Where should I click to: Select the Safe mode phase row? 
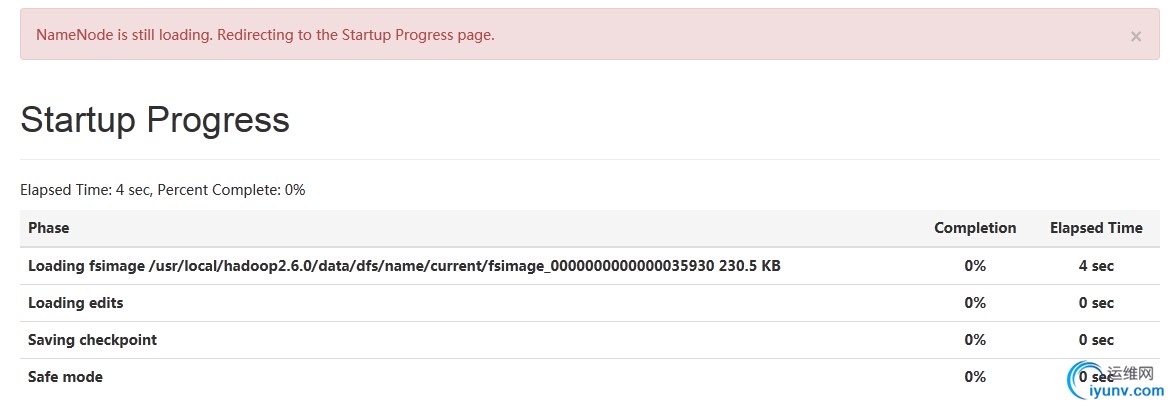tap(590, 377)
